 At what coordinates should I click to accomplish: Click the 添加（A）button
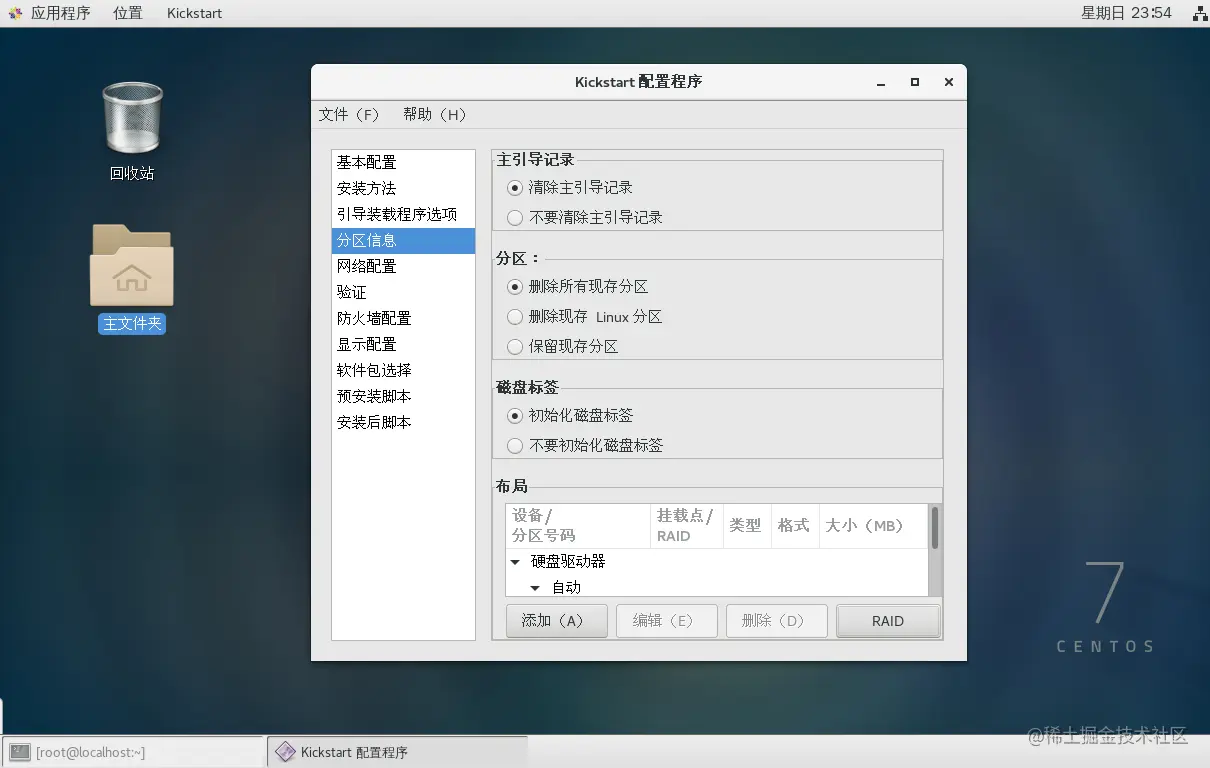pyautogui.click(x=557, y=621)
